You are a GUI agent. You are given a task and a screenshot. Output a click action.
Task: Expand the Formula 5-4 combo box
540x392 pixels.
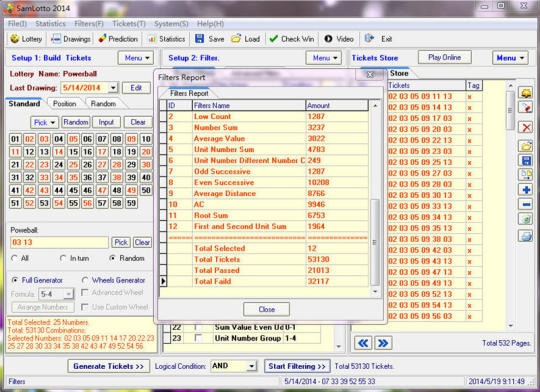pos(69,294)
